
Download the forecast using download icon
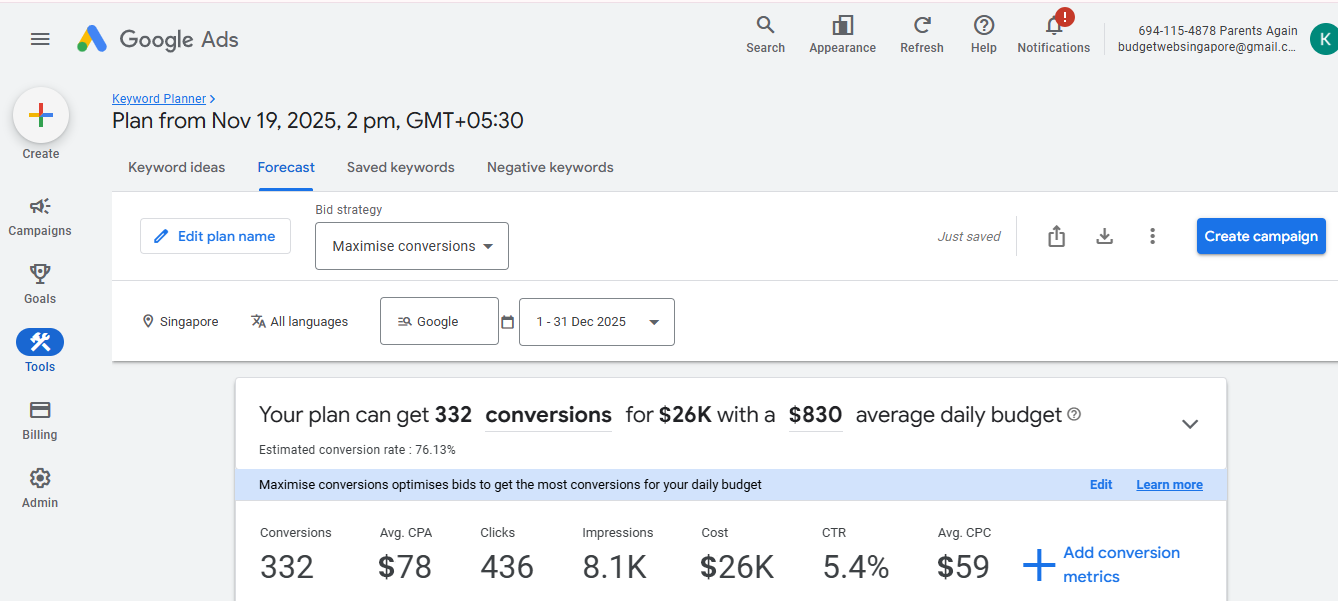pos(1104,236)
